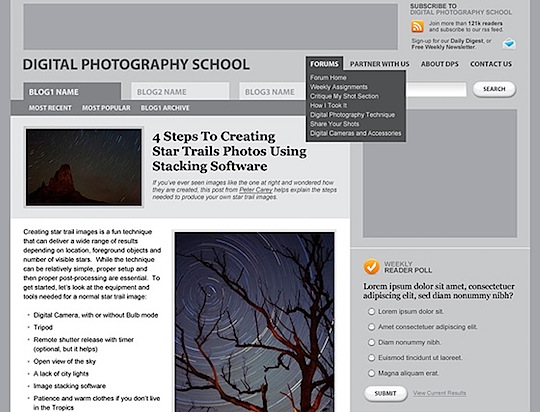Select Digital Cameras and Accessories entry
The height and width of the screenshot is (412, 540).
pos(355,133)
